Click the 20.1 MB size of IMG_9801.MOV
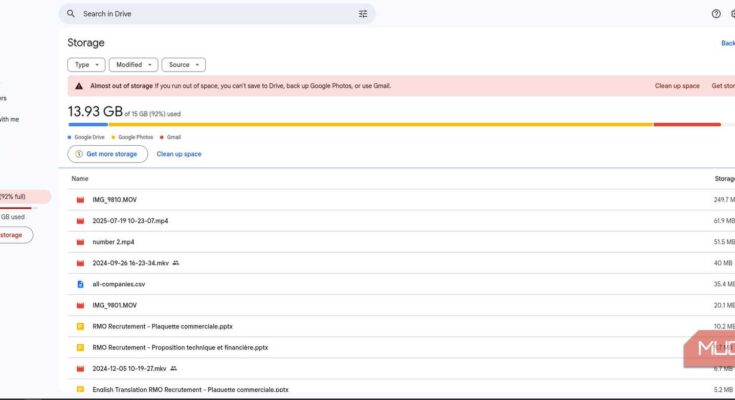 724,305
